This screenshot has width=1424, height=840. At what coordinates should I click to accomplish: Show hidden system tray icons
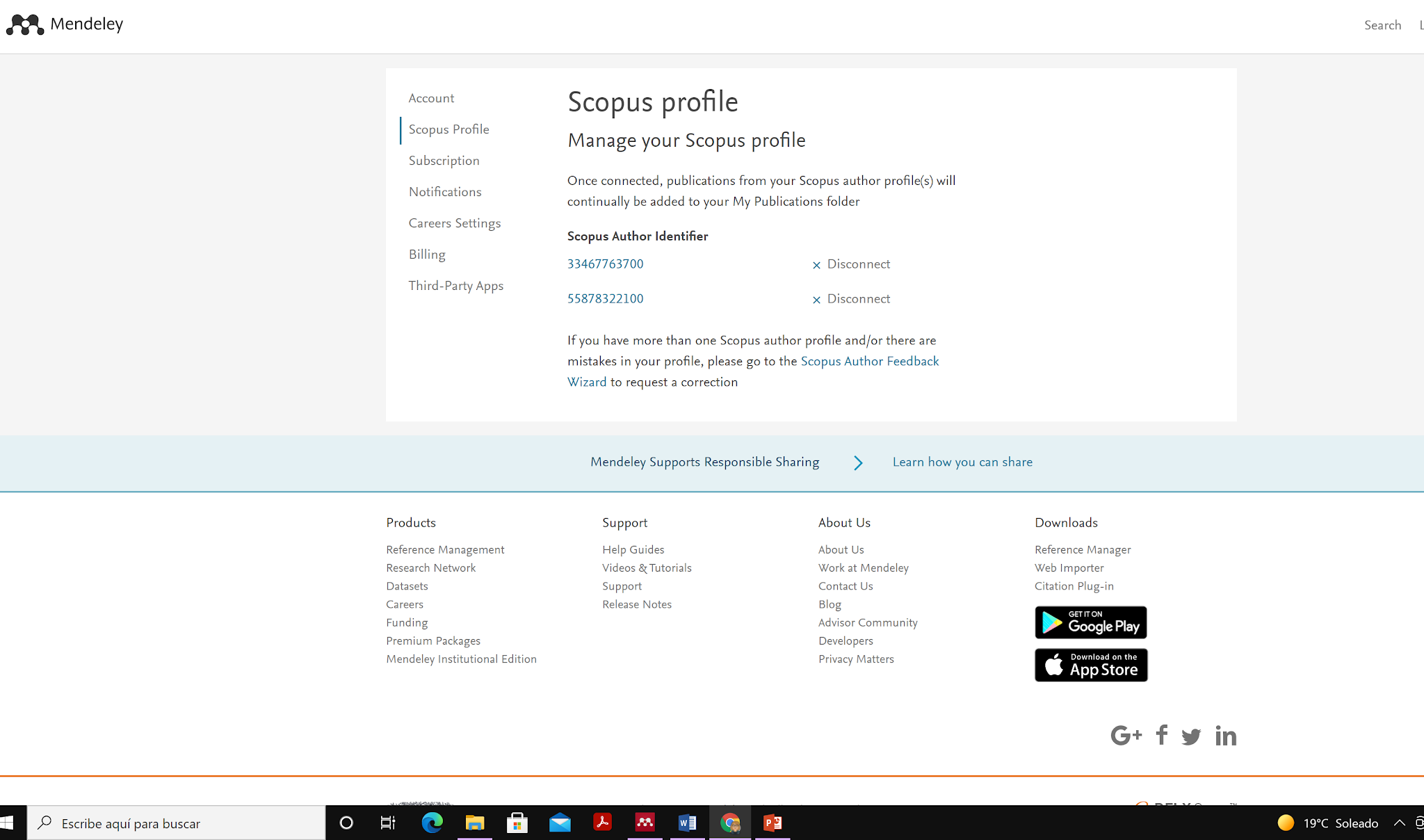point(1399,823)
